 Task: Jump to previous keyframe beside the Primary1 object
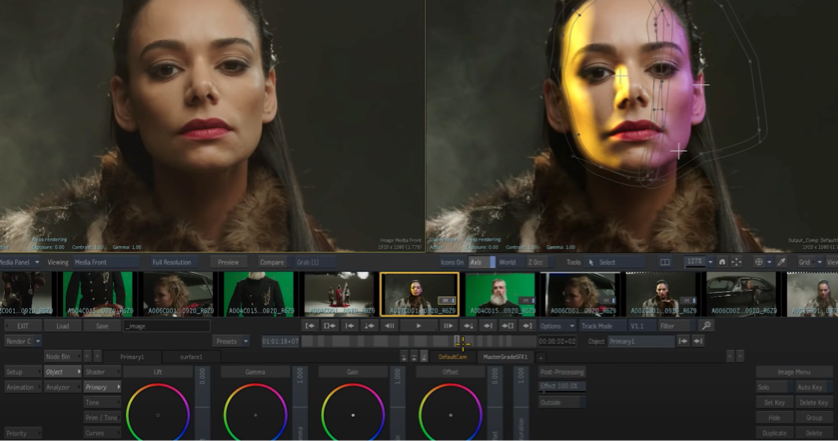[x=685, y=341]
